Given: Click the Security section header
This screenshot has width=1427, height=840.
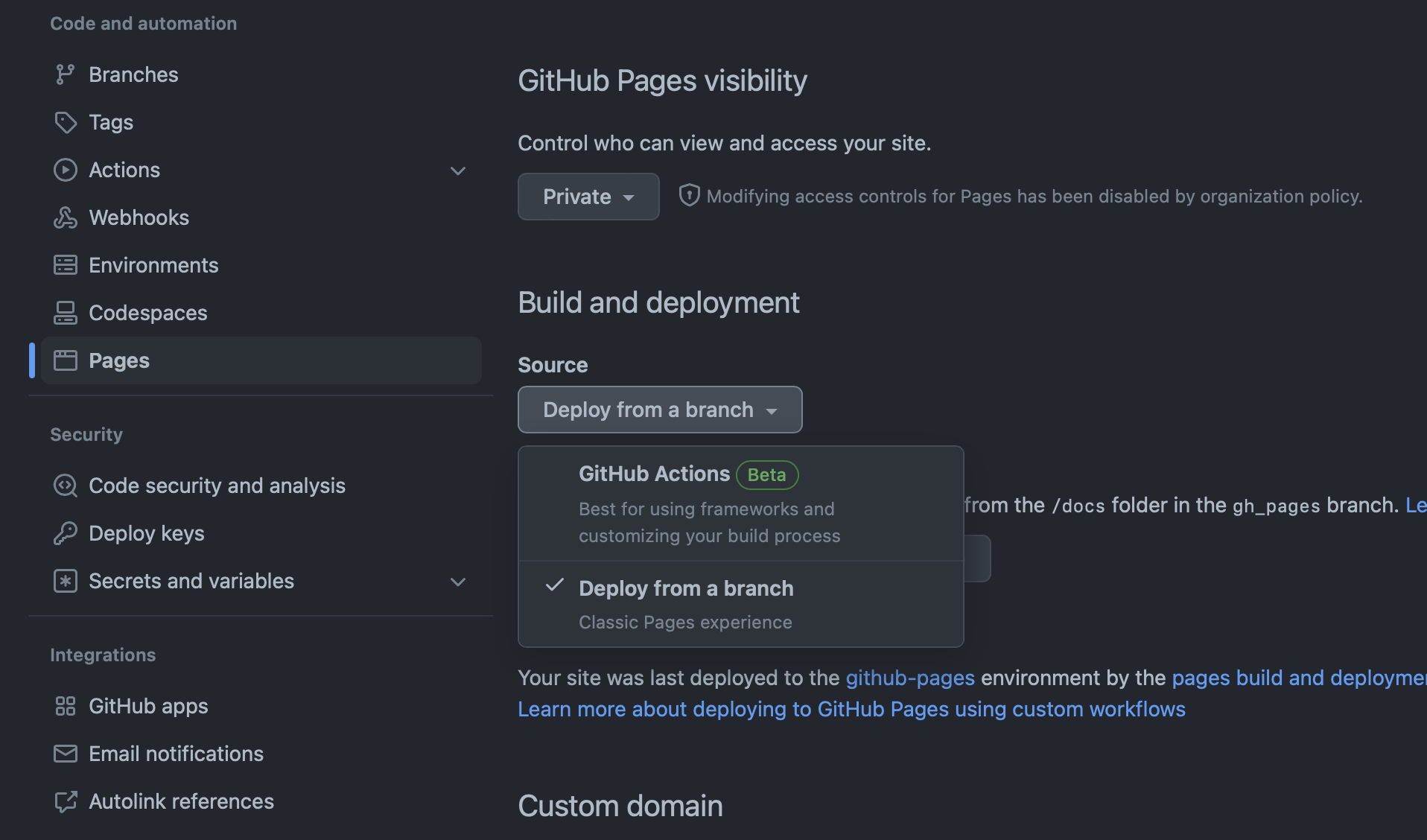Looking at the screenshot, I should tap(86, 435).
